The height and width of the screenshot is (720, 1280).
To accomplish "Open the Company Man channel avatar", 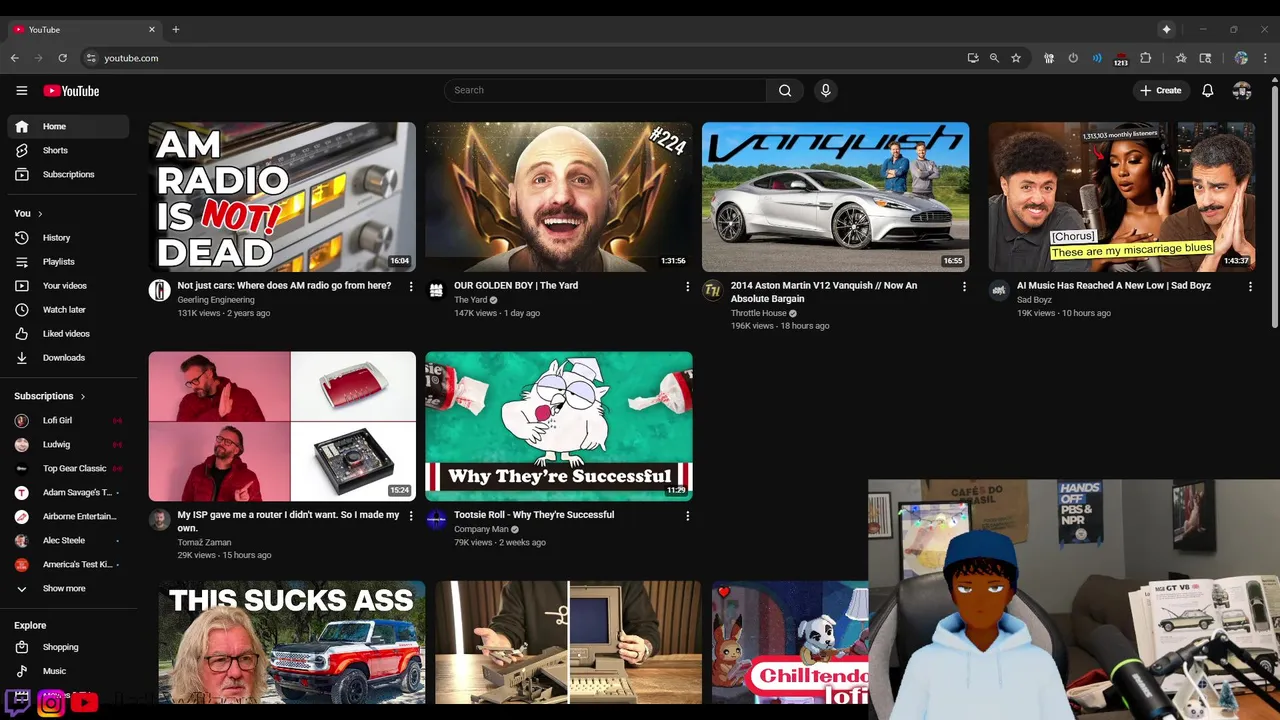I will (x=436, y=519).
